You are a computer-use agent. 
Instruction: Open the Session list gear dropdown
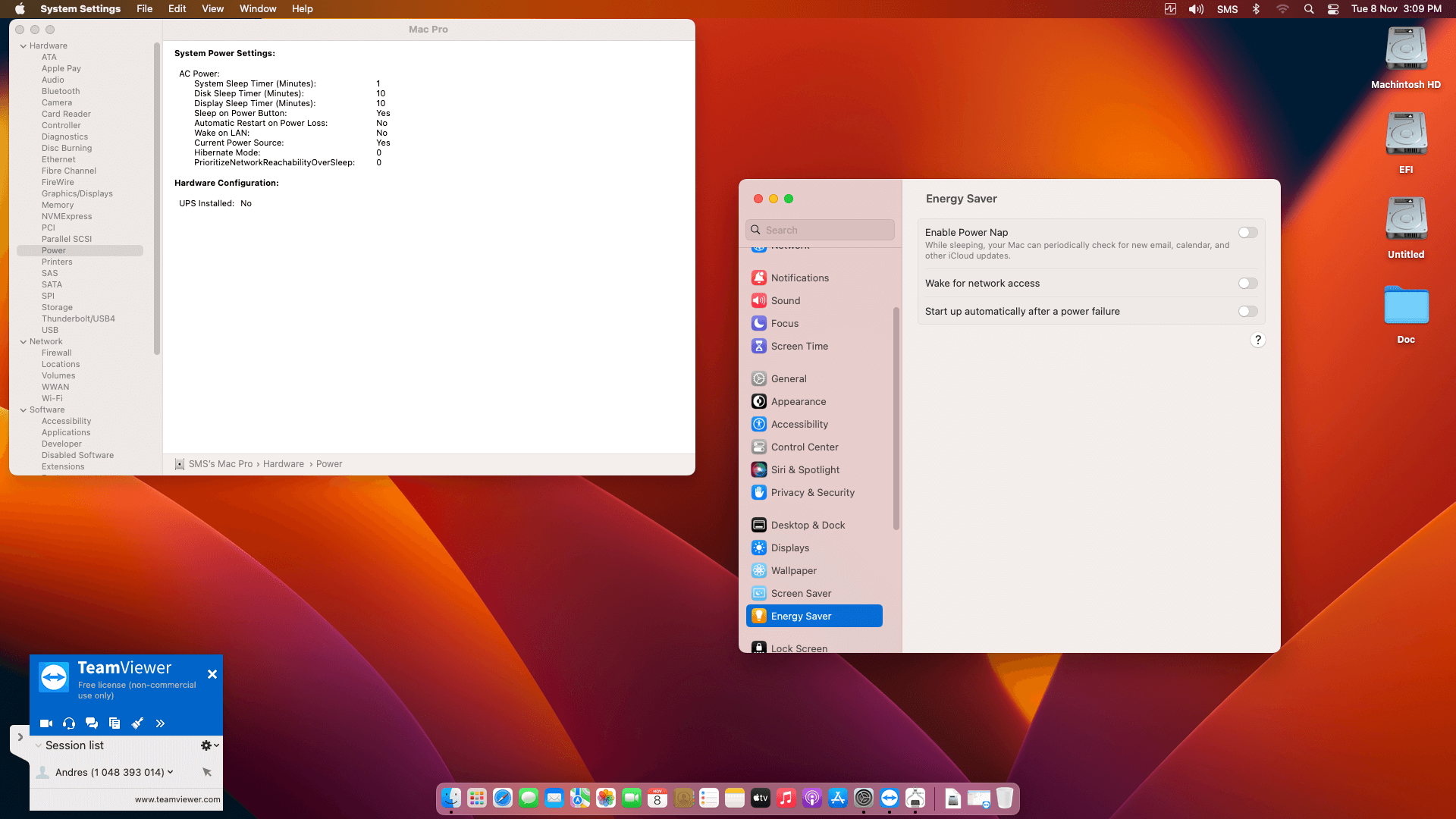210,745
